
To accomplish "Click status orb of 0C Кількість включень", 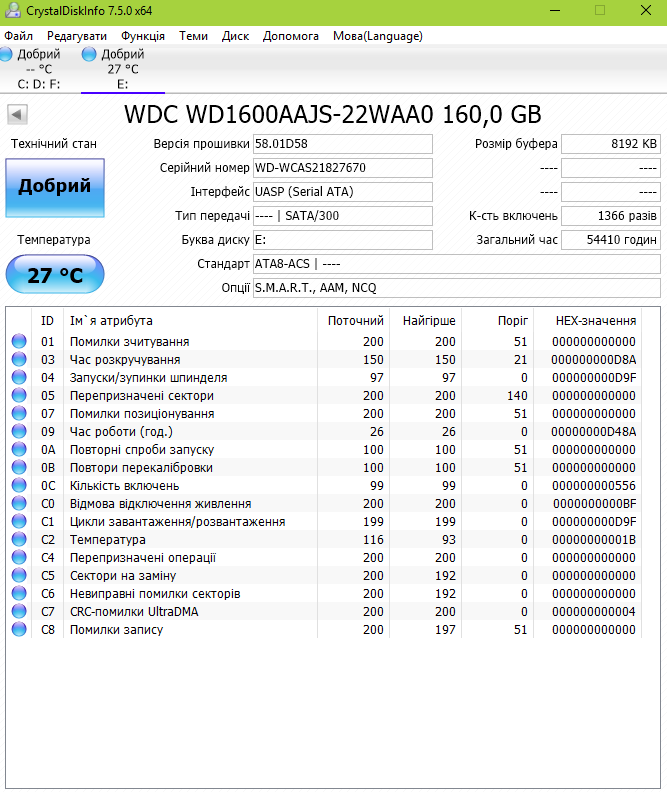I will click(19, 485).
